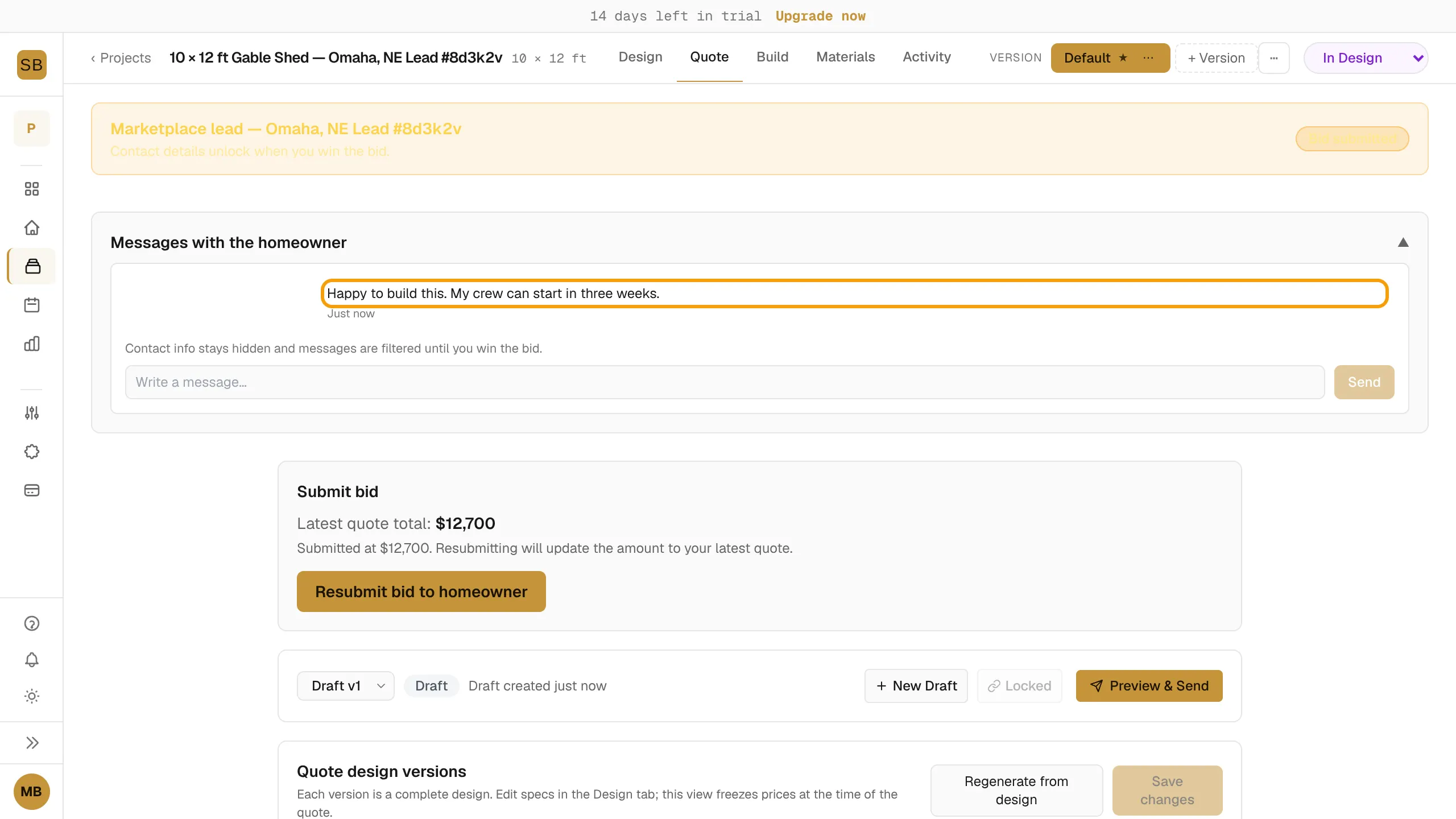Click the Bid submitted badge
1456x819 pixels.
(x=1352, y=139)
